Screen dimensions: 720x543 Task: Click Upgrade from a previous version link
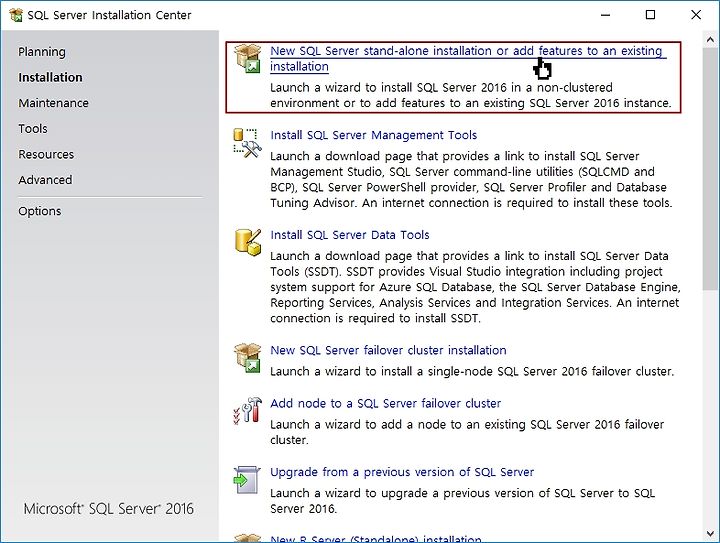pyautogui.click(x=402, y=472)
